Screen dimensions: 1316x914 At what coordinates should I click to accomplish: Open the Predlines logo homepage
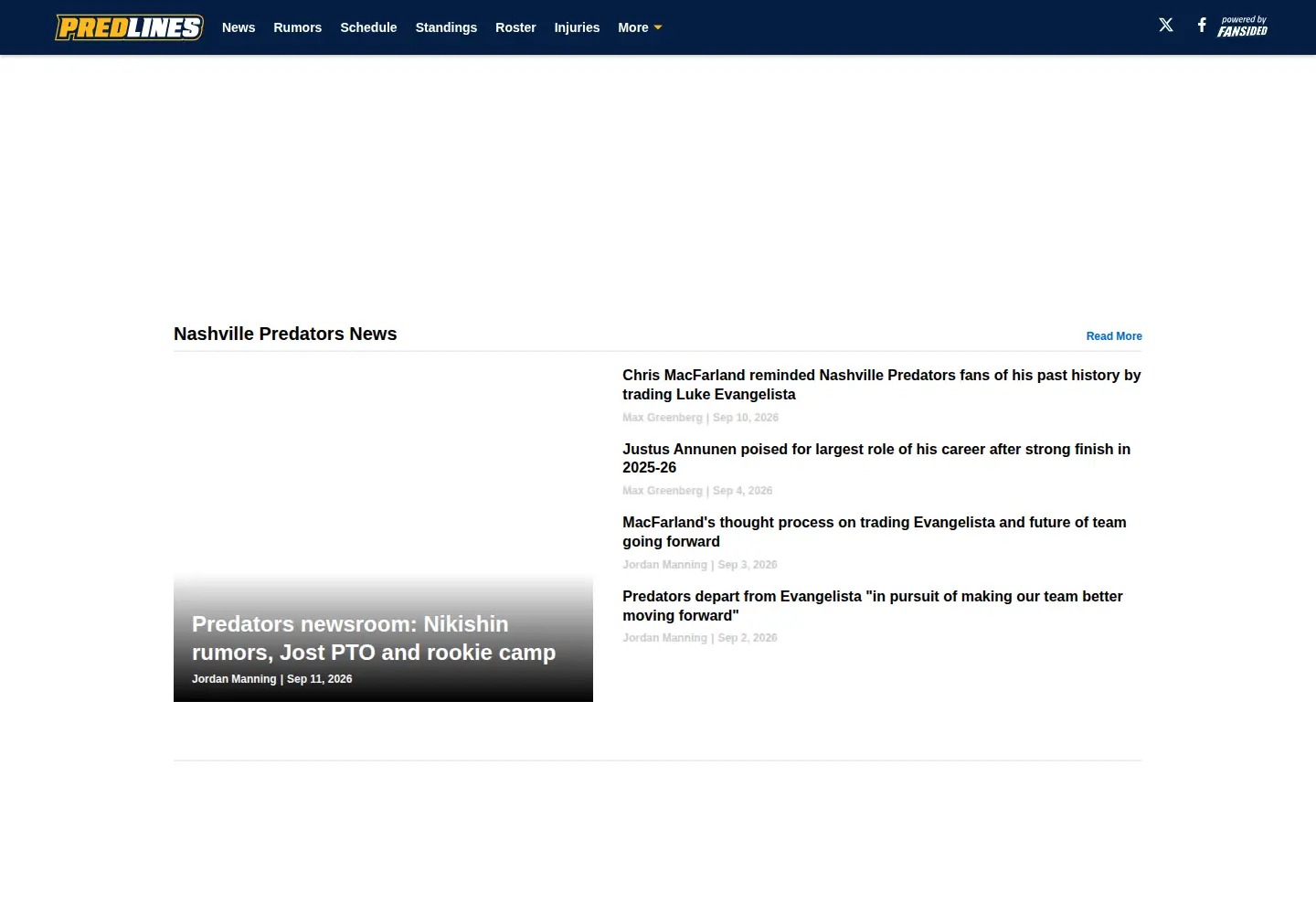129,27
